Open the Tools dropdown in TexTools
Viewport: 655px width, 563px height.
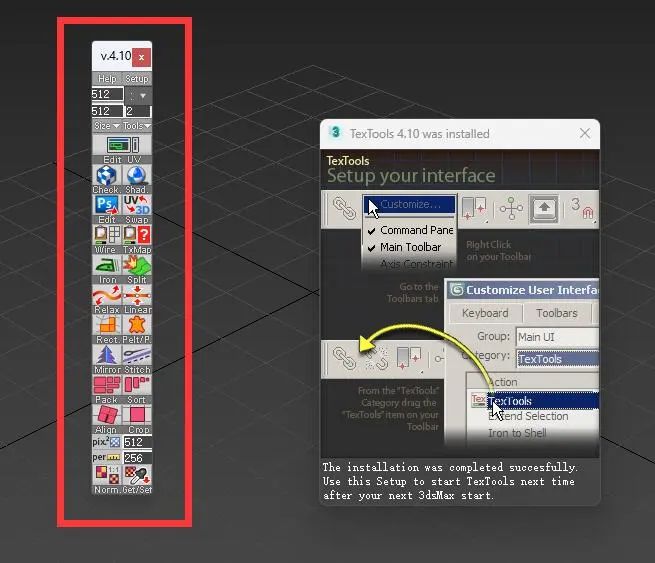[137, 126]
